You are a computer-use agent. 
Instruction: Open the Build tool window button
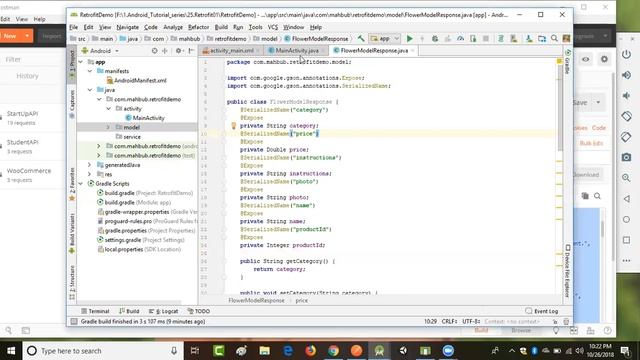[129, 311]
